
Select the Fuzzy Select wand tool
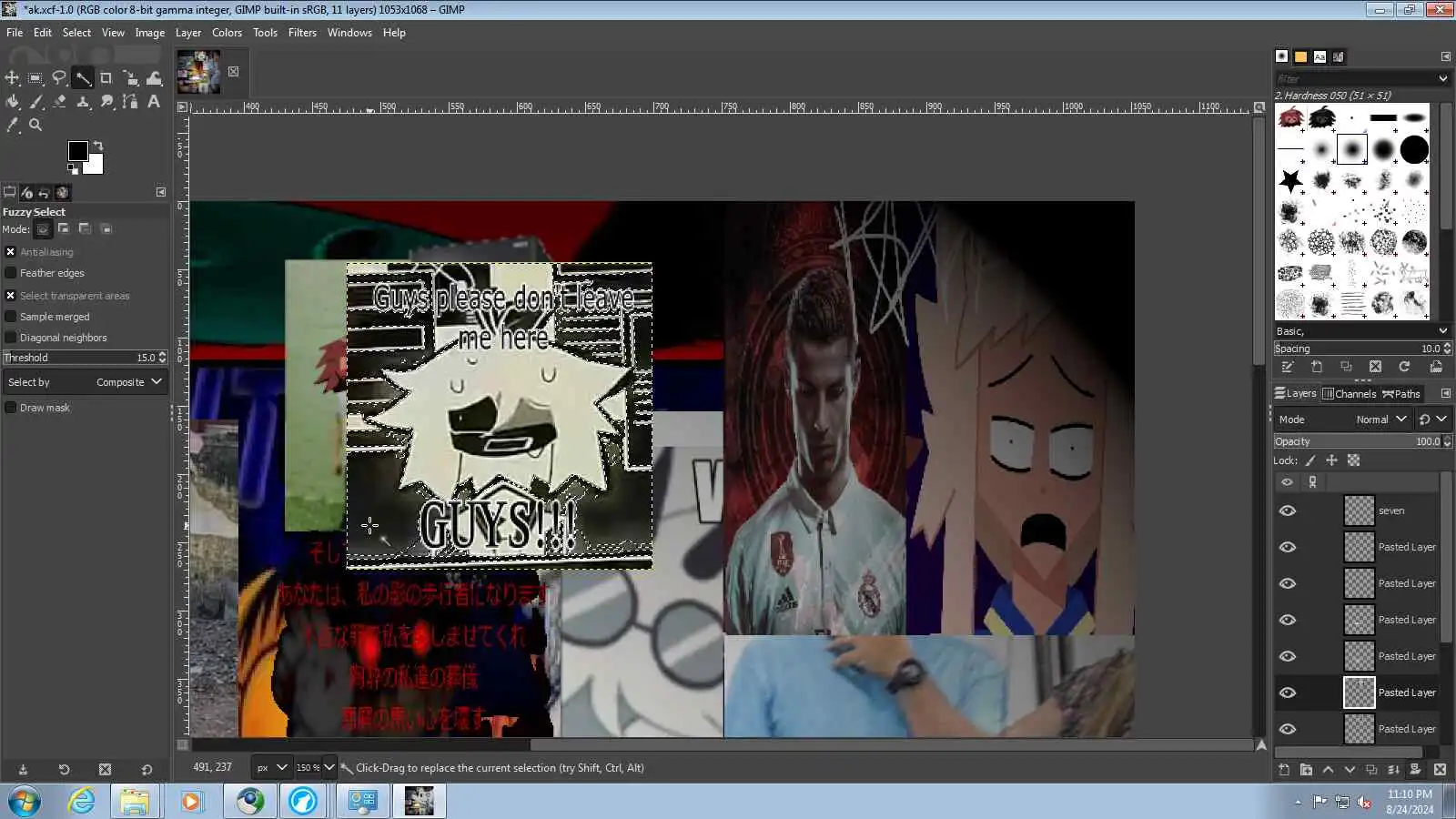pyautogui.click(x=83, y=78)
